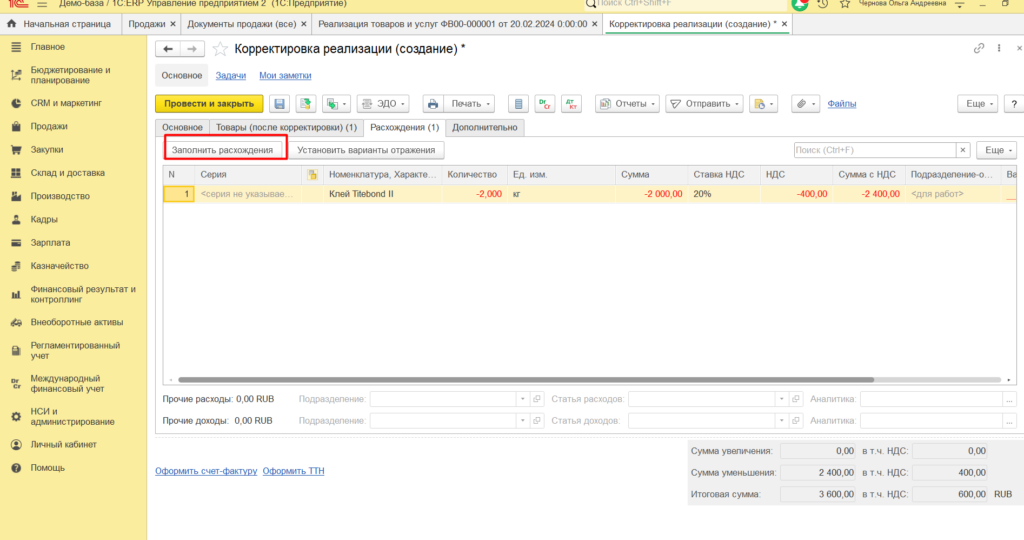1024x540 pixels.
Task: Expand the Печать dropdown
Action: (470, 104)
